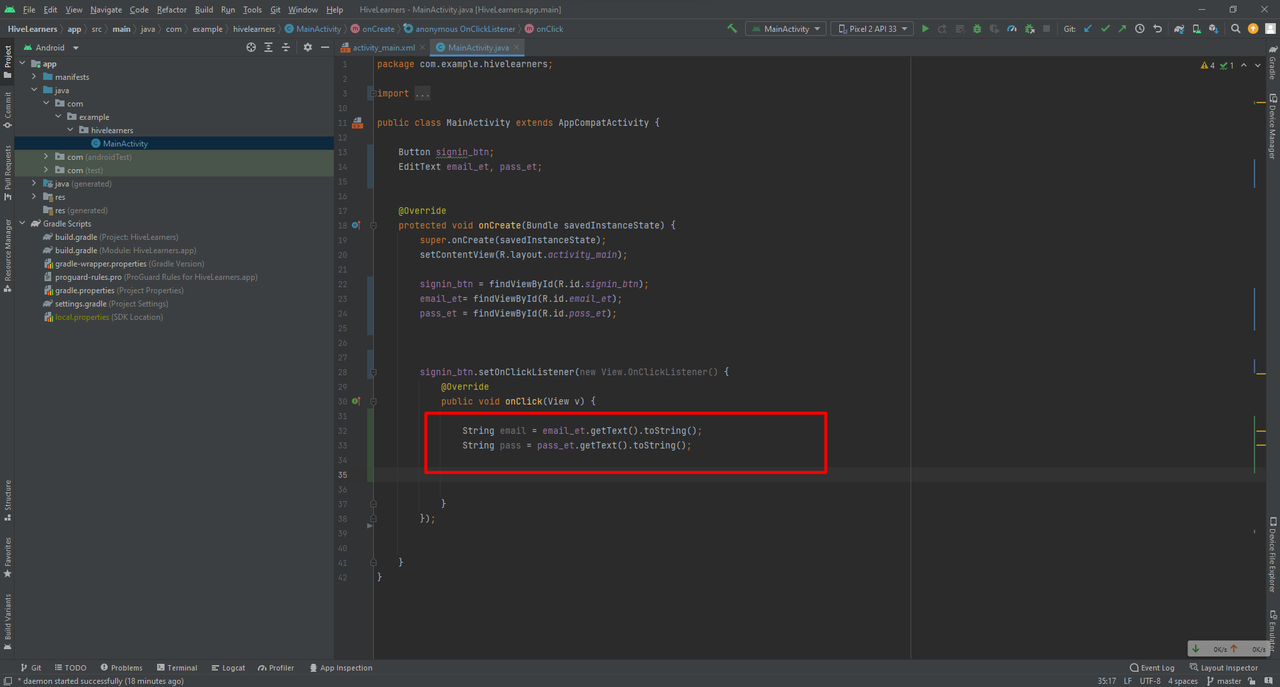Image resolution: width=1280 pixels, height=687 pixels.
Task: Click onClick override gutter icon at line 30
Action: 356,401
